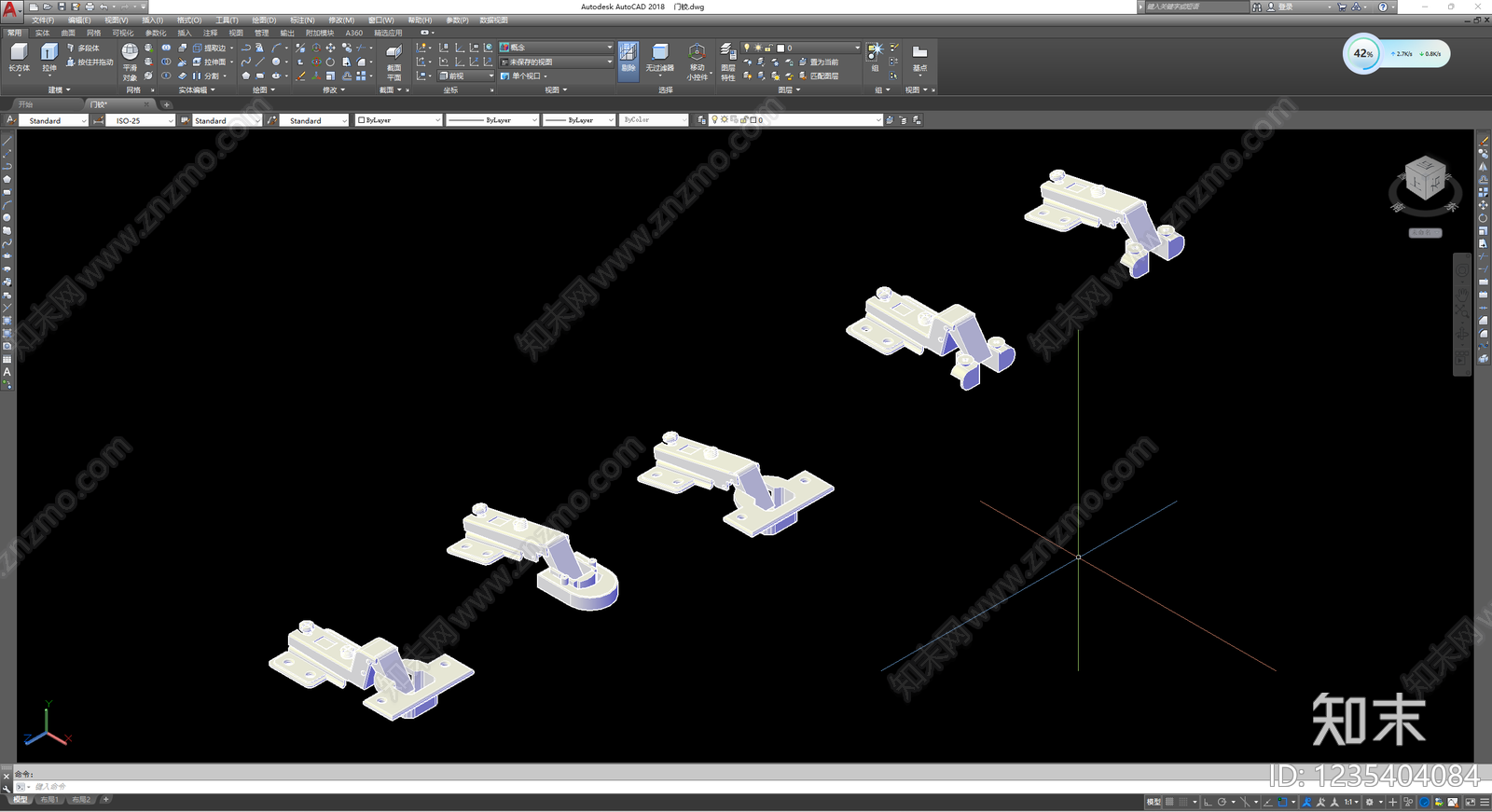Viewport: 1492px width, 812px height.
Task: Open the 修改(M) menu
Action: point(341,20)
